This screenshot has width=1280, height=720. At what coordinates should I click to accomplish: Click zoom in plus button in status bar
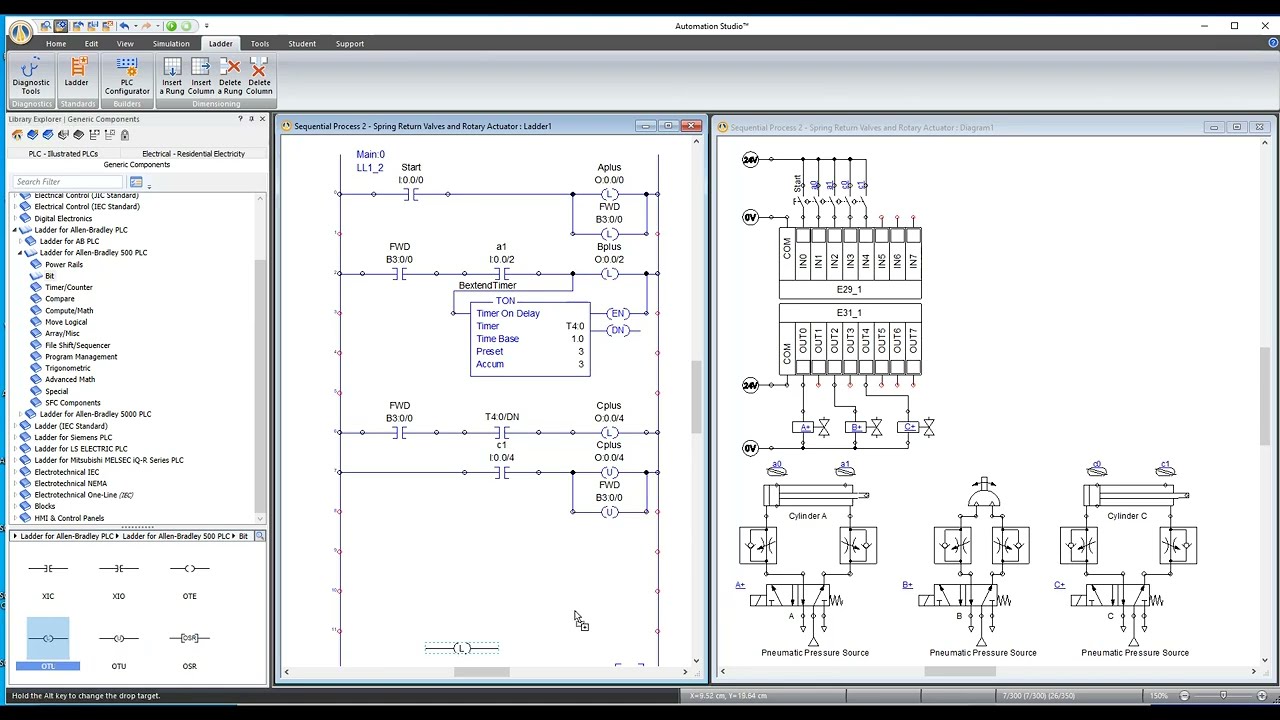pos(1264,696)
